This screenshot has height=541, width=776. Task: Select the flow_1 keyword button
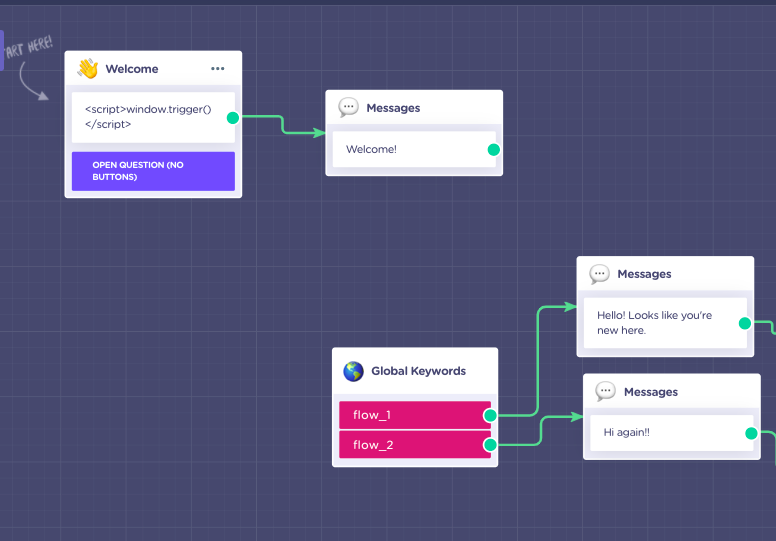click(415, 415)
